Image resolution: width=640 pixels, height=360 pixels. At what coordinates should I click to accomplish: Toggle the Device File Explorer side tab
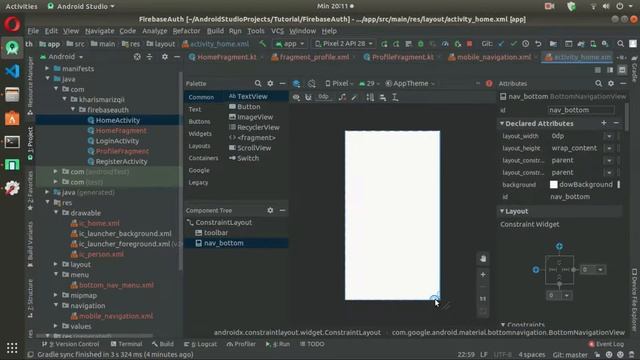tap(635, 300)
